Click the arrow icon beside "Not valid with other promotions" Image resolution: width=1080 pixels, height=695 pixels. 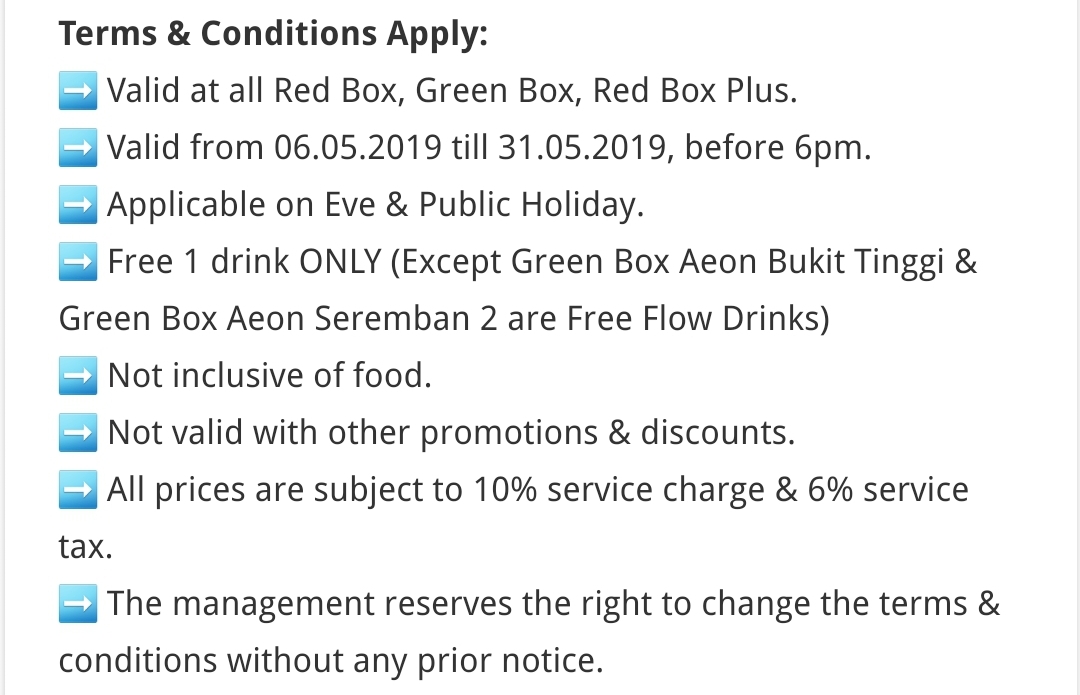coord(78,433)
